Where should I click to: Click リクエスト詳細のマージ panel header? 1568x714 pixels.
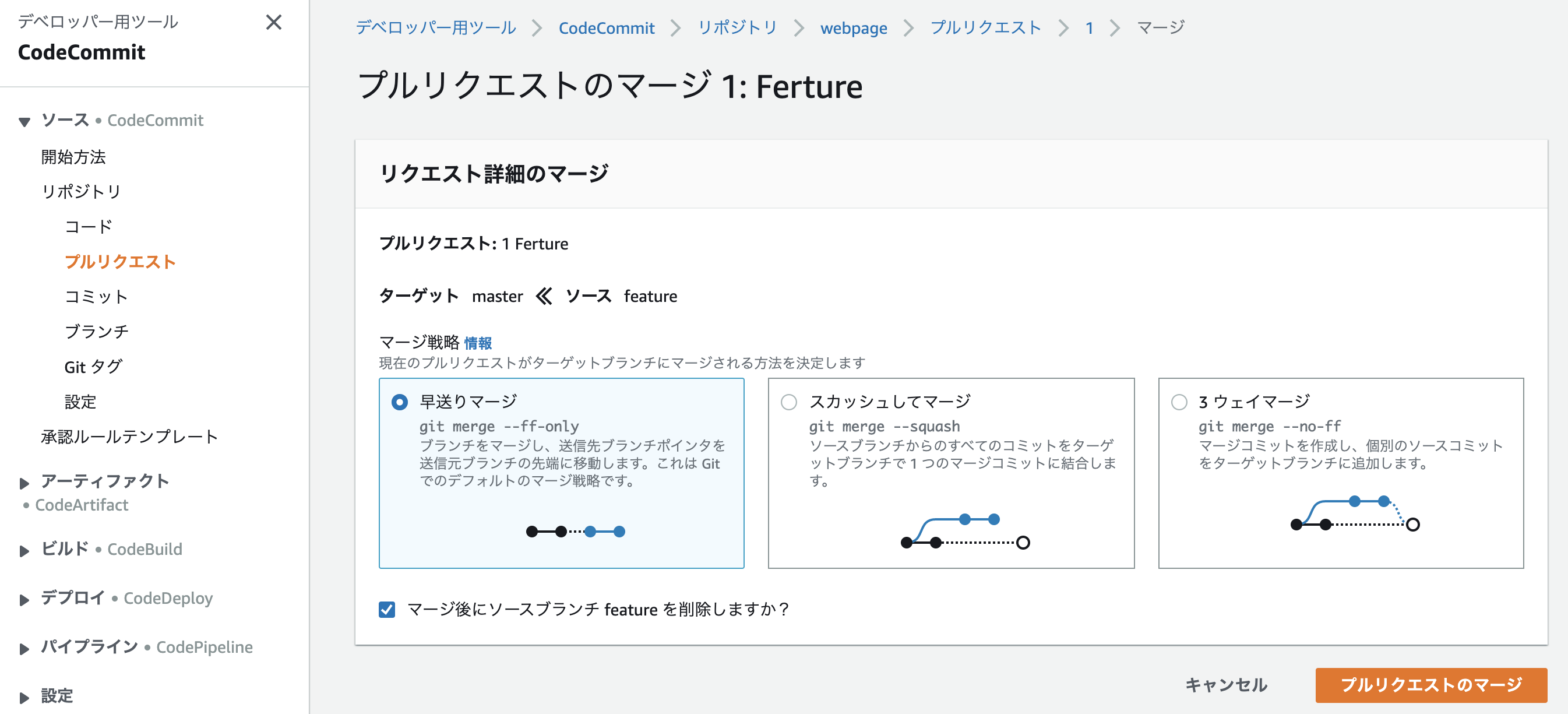[494, 174]
